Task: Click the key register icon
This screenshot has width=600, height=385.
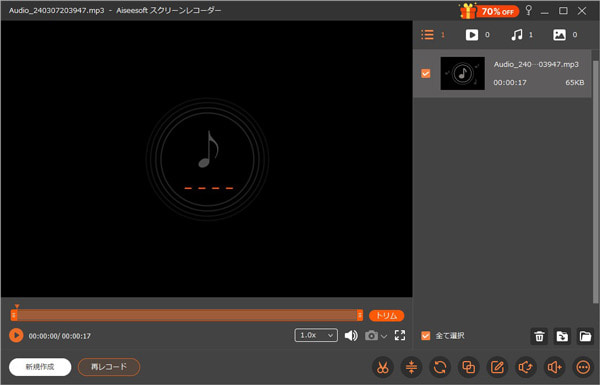Action: [x=528, y=10]
